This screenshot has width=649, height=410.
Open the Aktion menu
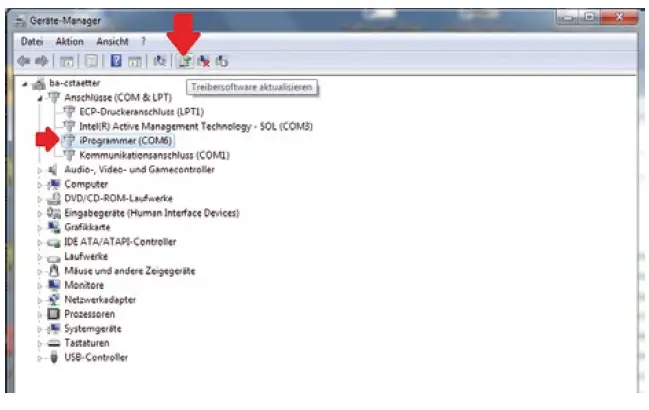(70, 41)
